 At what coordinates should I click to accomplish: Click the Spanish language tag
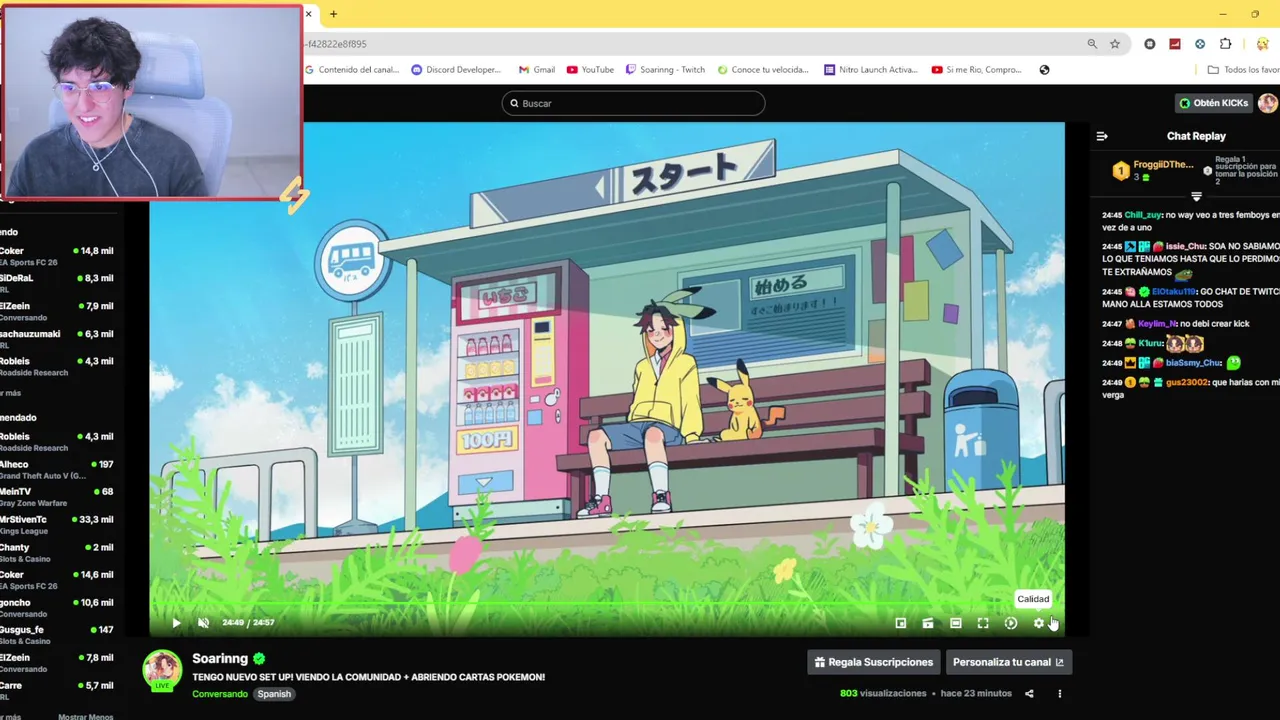tap(274, 694)
